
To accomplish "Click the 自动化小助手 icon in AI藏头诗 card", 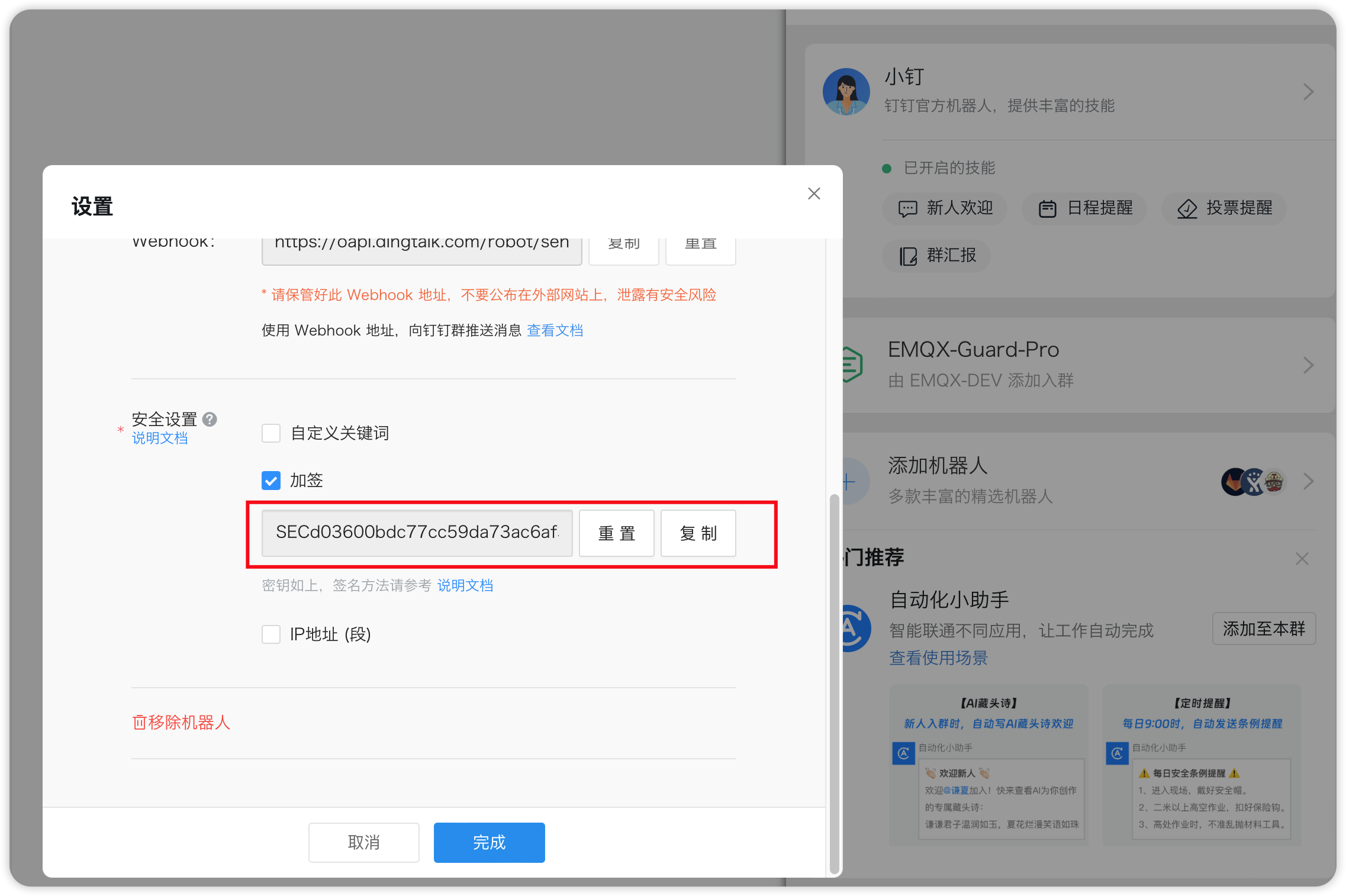I will (x=903, y=753).
